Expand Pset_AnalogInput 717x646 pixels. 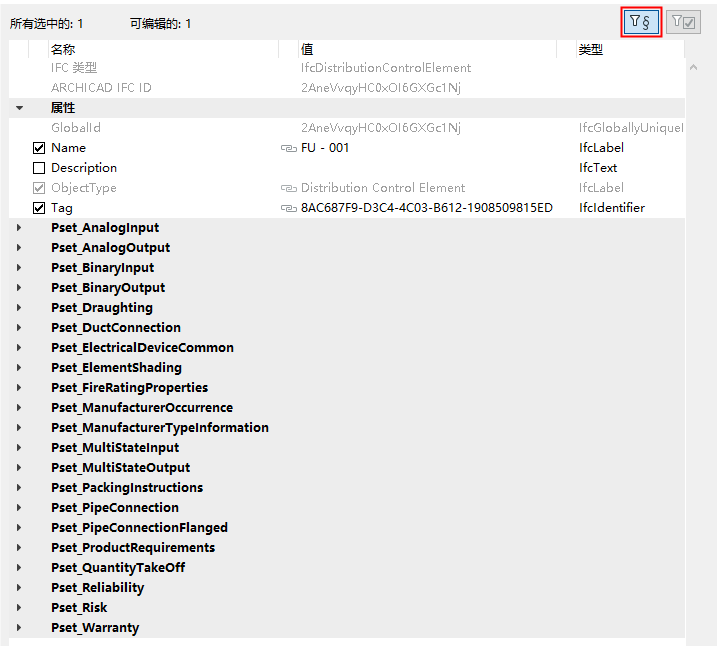coord(19,228)
